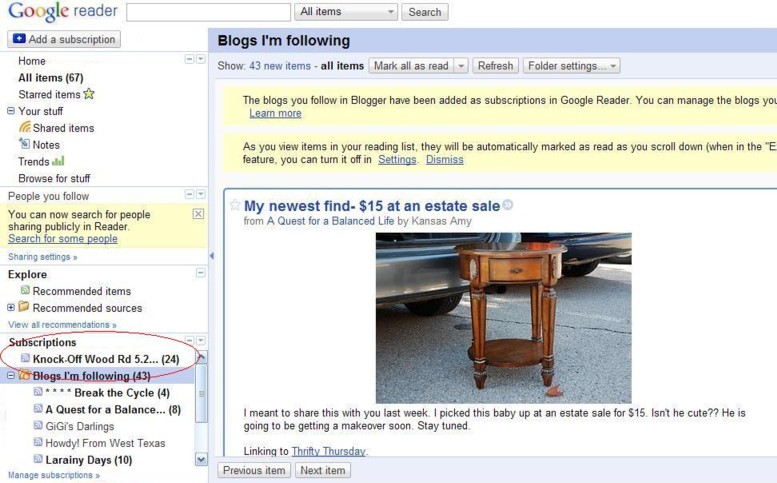Open the All items search scope dropdown
This screenshot has width=777, height=483.
[346, 12]
